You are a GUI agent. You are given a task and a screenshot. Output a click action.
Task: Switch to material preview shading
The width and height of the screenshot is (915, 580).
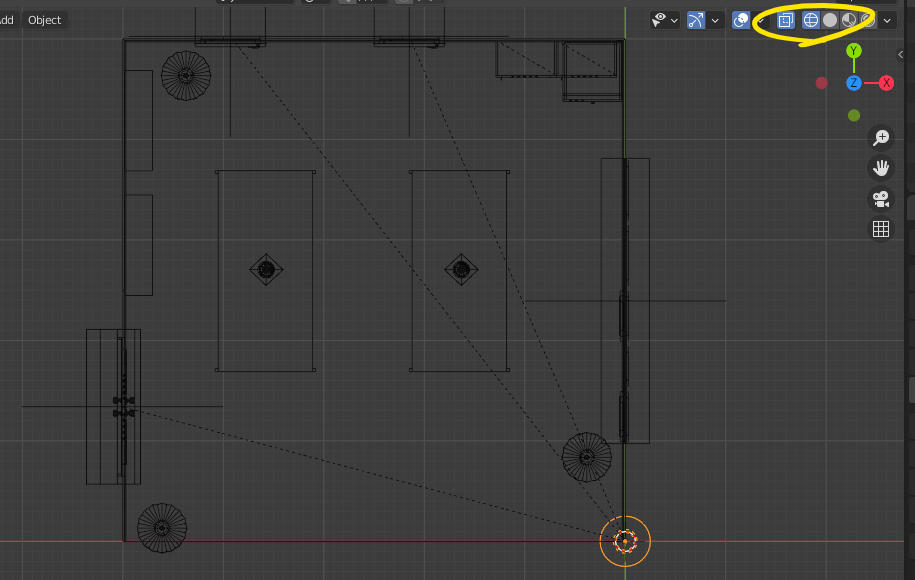coord(849,20)
